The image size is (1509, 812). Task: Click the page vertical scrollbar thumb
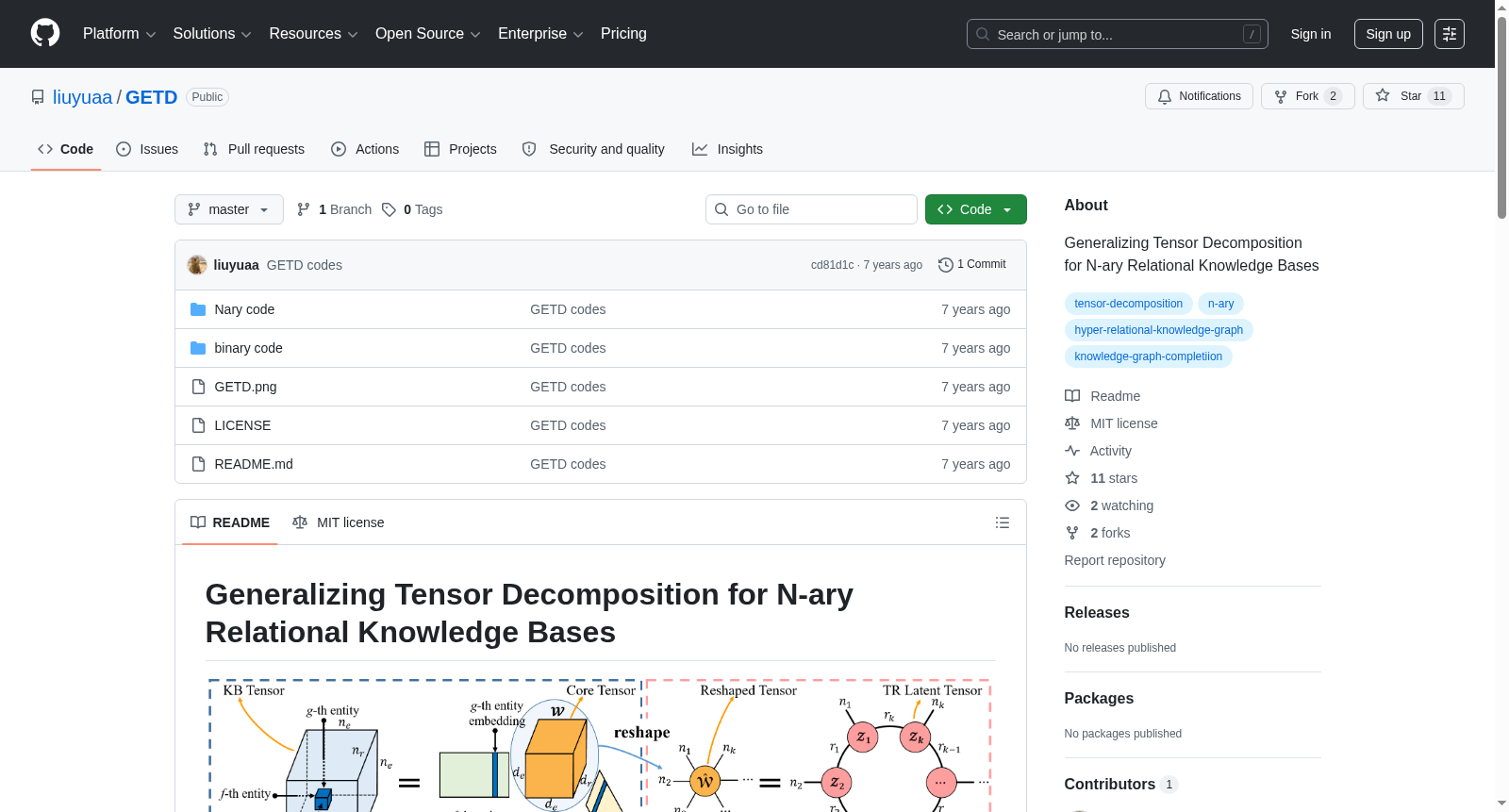(x=1501, y=118)
